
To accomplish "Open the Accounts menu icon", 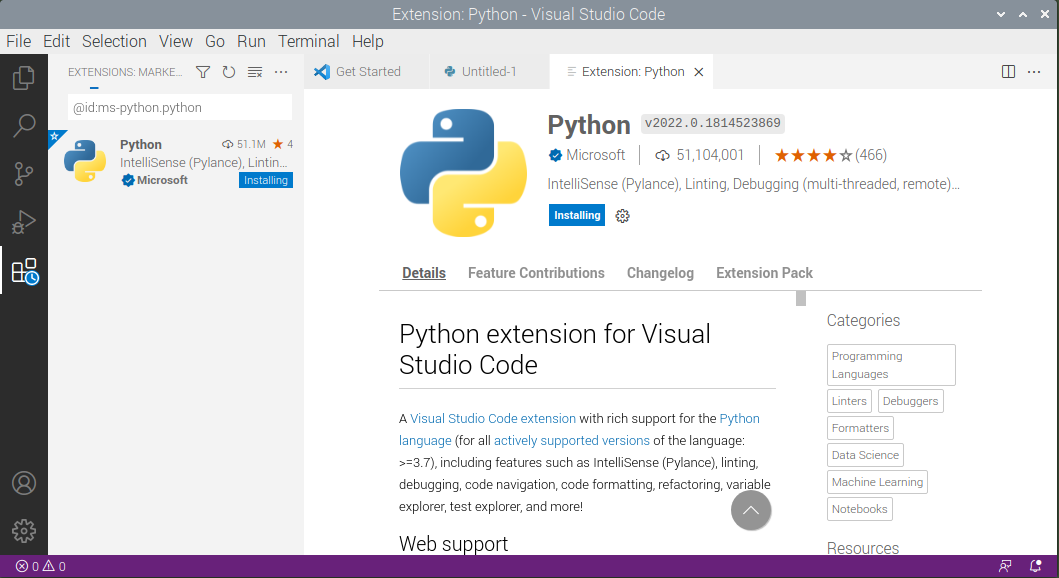I will pos(24,483).
